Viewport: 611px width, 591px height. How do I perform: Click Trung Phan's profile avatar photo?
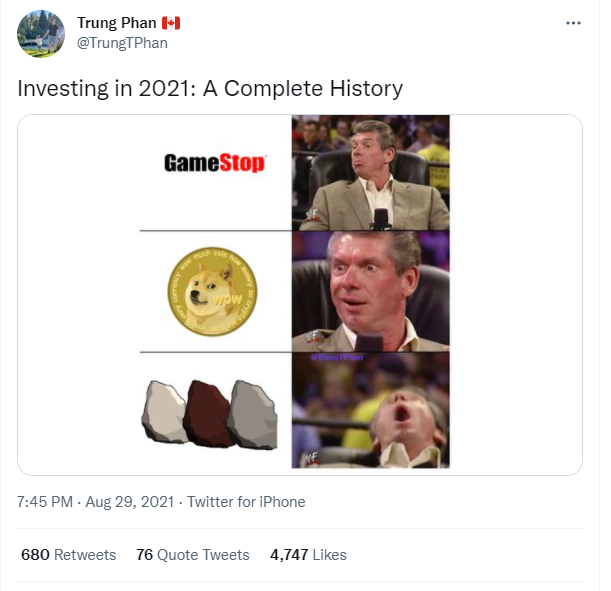42,33
